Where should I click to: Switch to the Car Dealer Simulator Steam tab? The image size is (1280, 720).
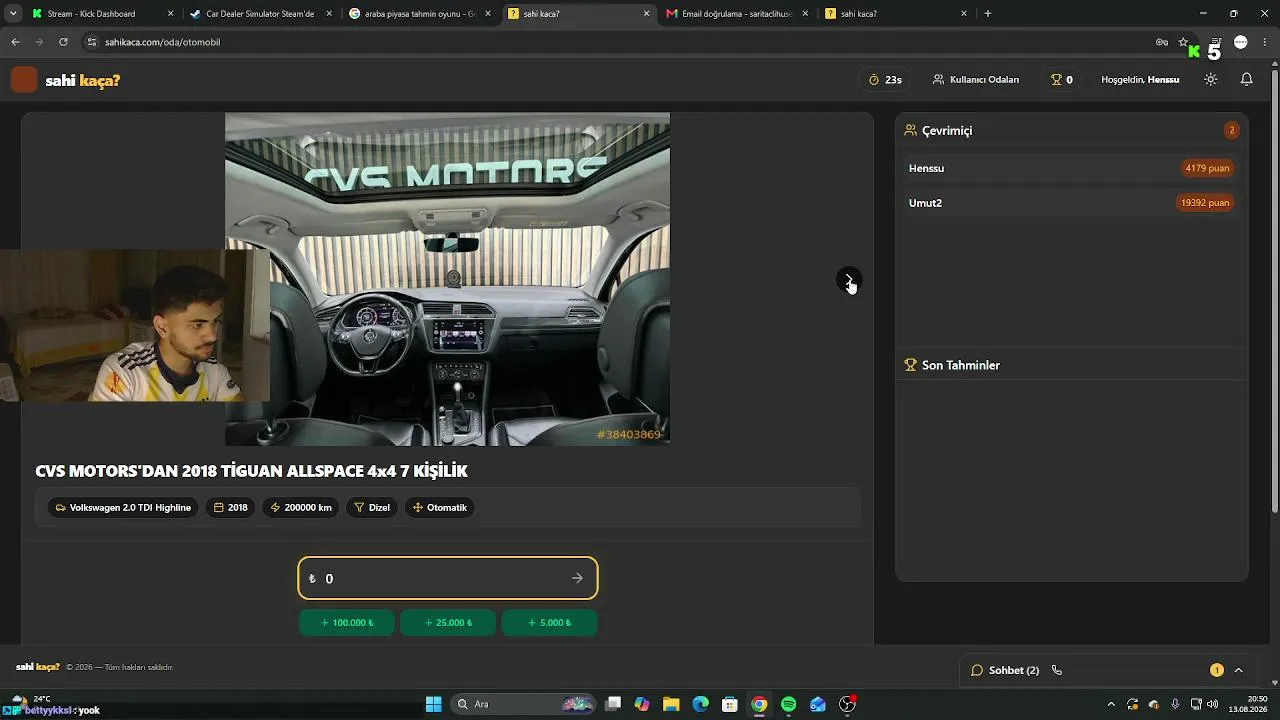259,14
